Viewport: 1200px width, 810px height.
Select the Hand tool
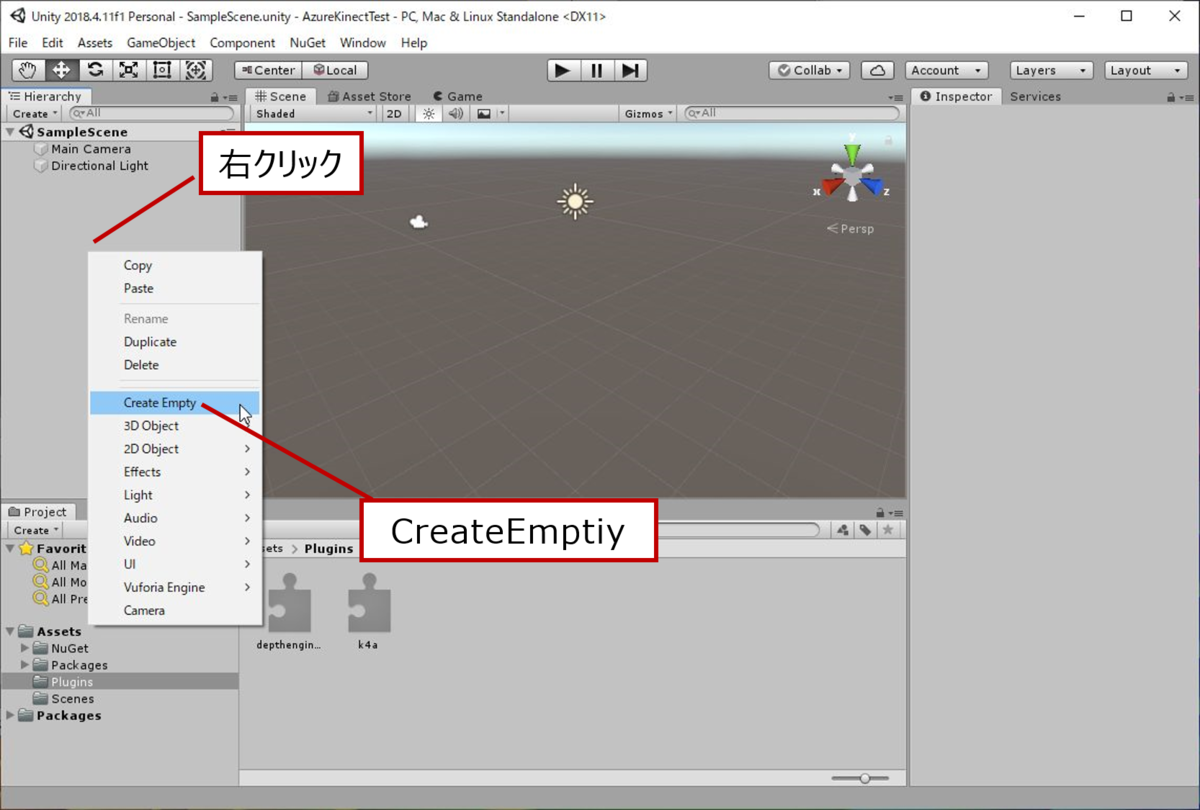29,70
